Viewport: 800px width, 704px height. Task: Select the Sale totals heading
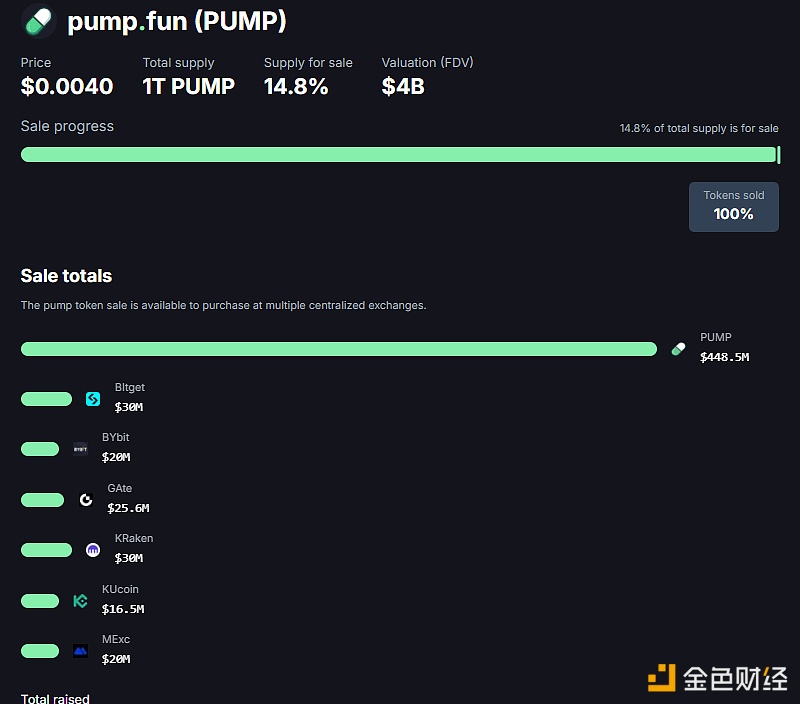pos(65,276)
